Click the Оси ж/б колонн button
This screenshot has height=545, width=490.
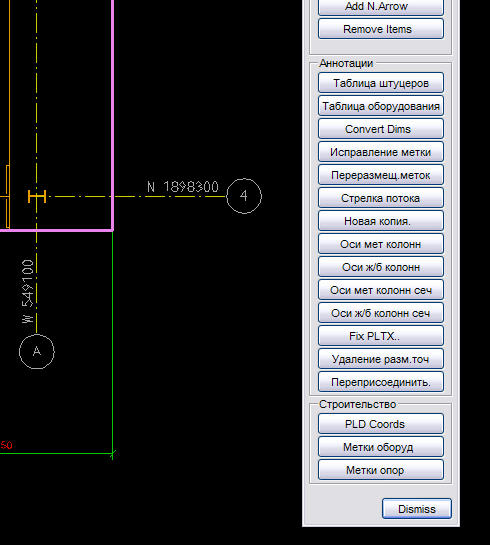pos(381,267)
